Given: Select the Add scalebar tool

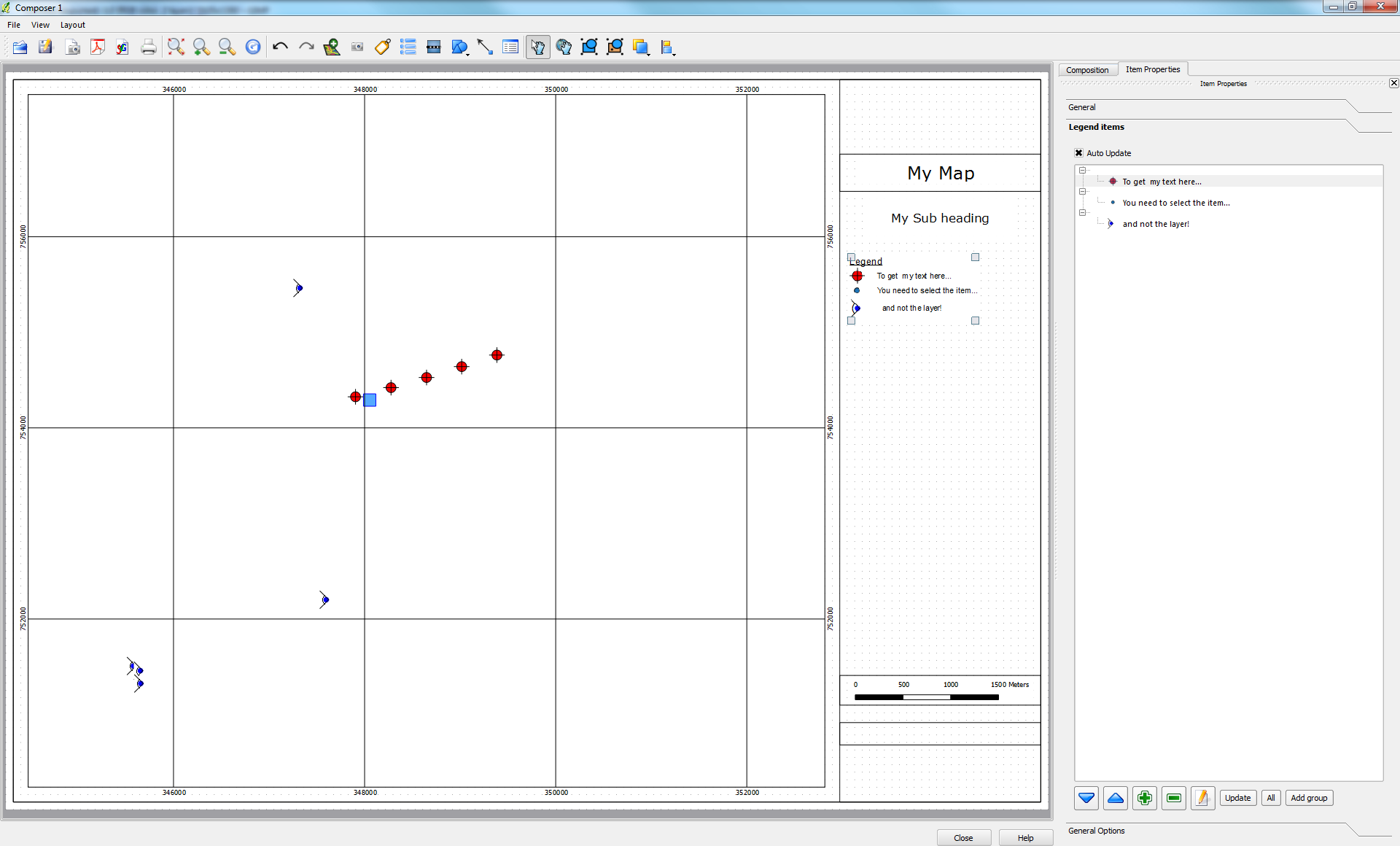Looking at the screenshot, I should [434, 47].
